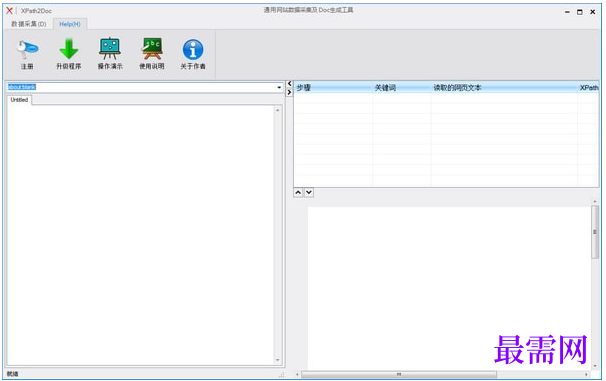Click the red X app icon in title bar
Viewport: 606px width, 381px height.
[9, 10]
